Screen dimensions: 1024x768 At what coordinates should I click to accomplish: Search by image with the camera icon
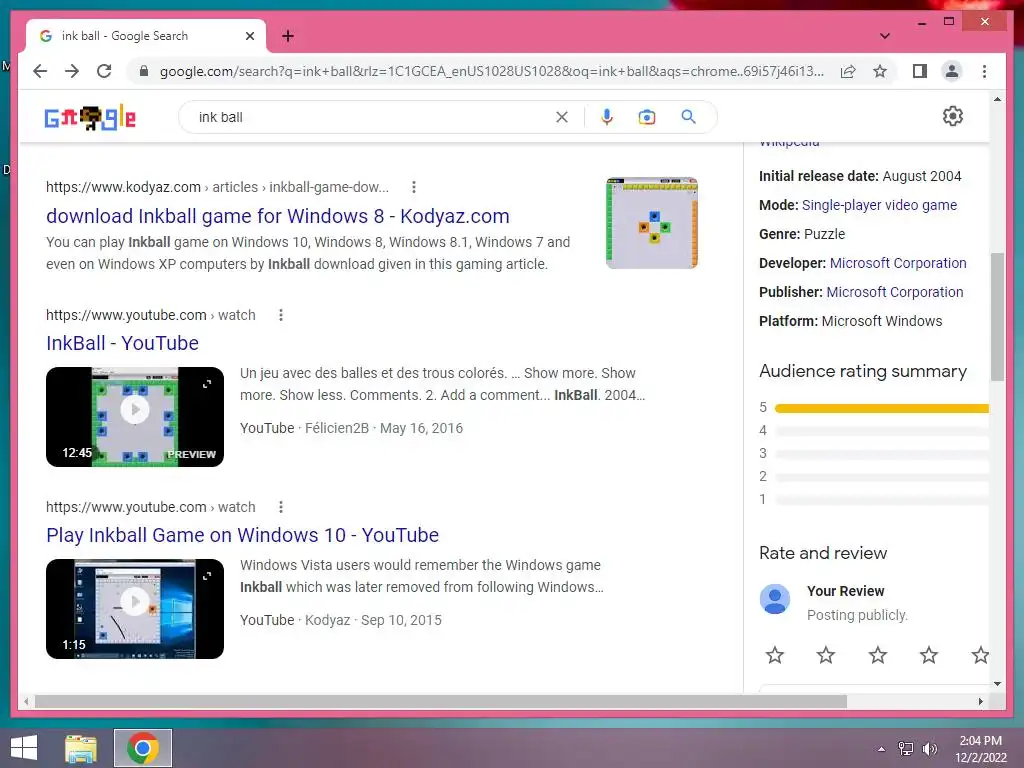pyautogui.click(x=647, y=117)
